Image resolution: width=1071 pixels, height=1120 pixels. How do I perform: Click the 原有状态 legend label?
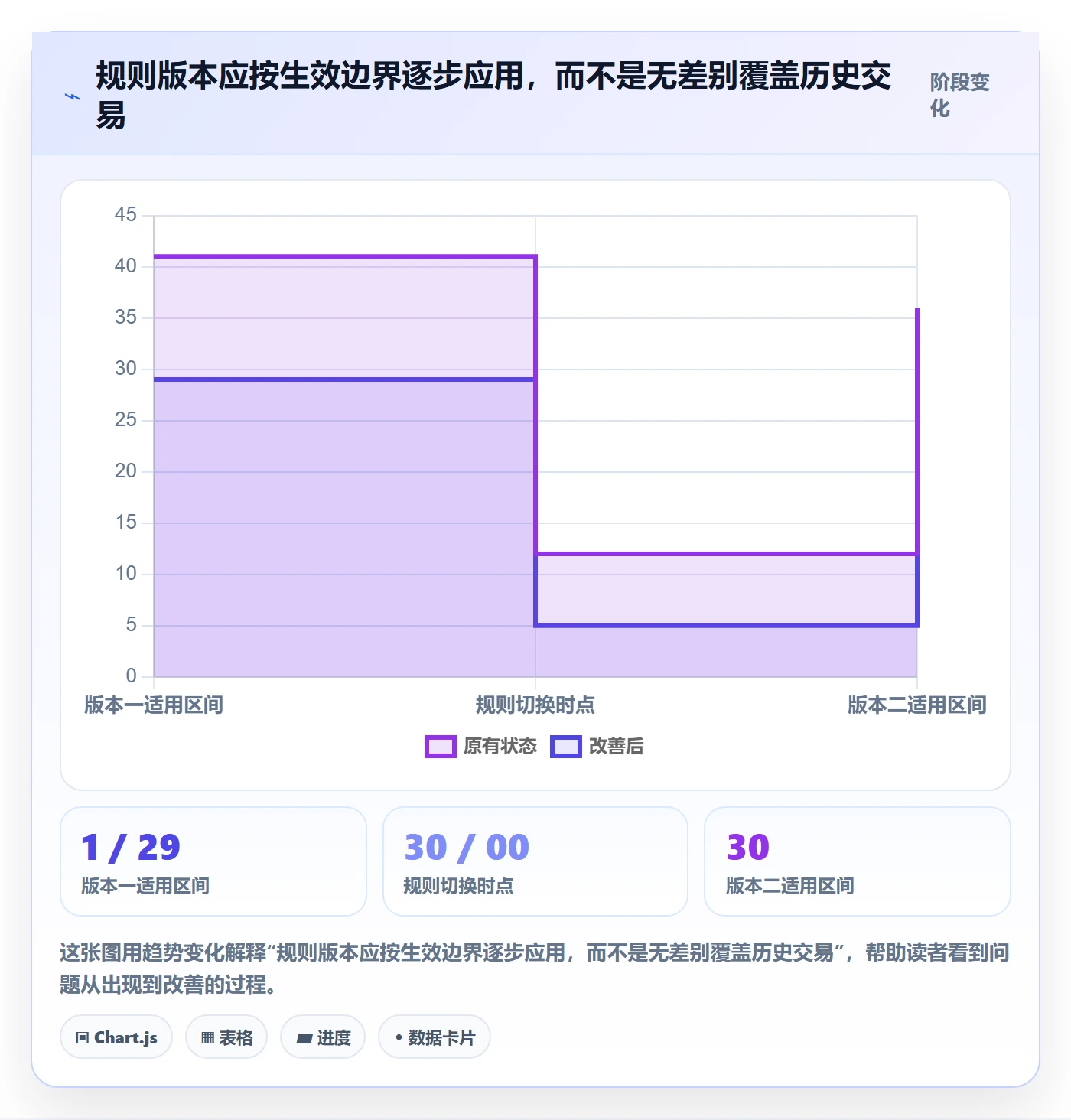(500, 747)
